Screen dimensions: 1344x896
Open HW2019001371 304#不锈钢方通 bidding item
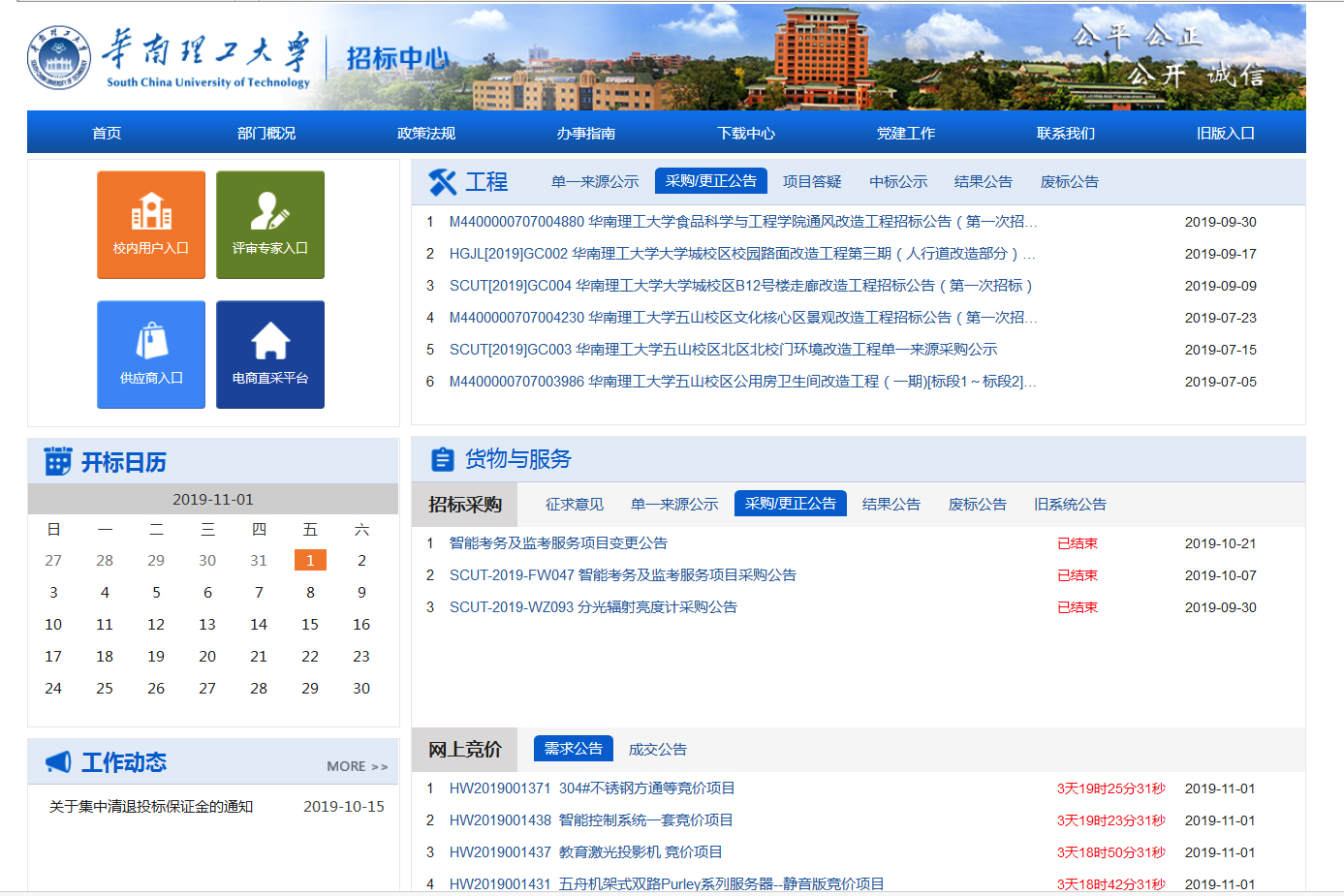coord(592,788)
